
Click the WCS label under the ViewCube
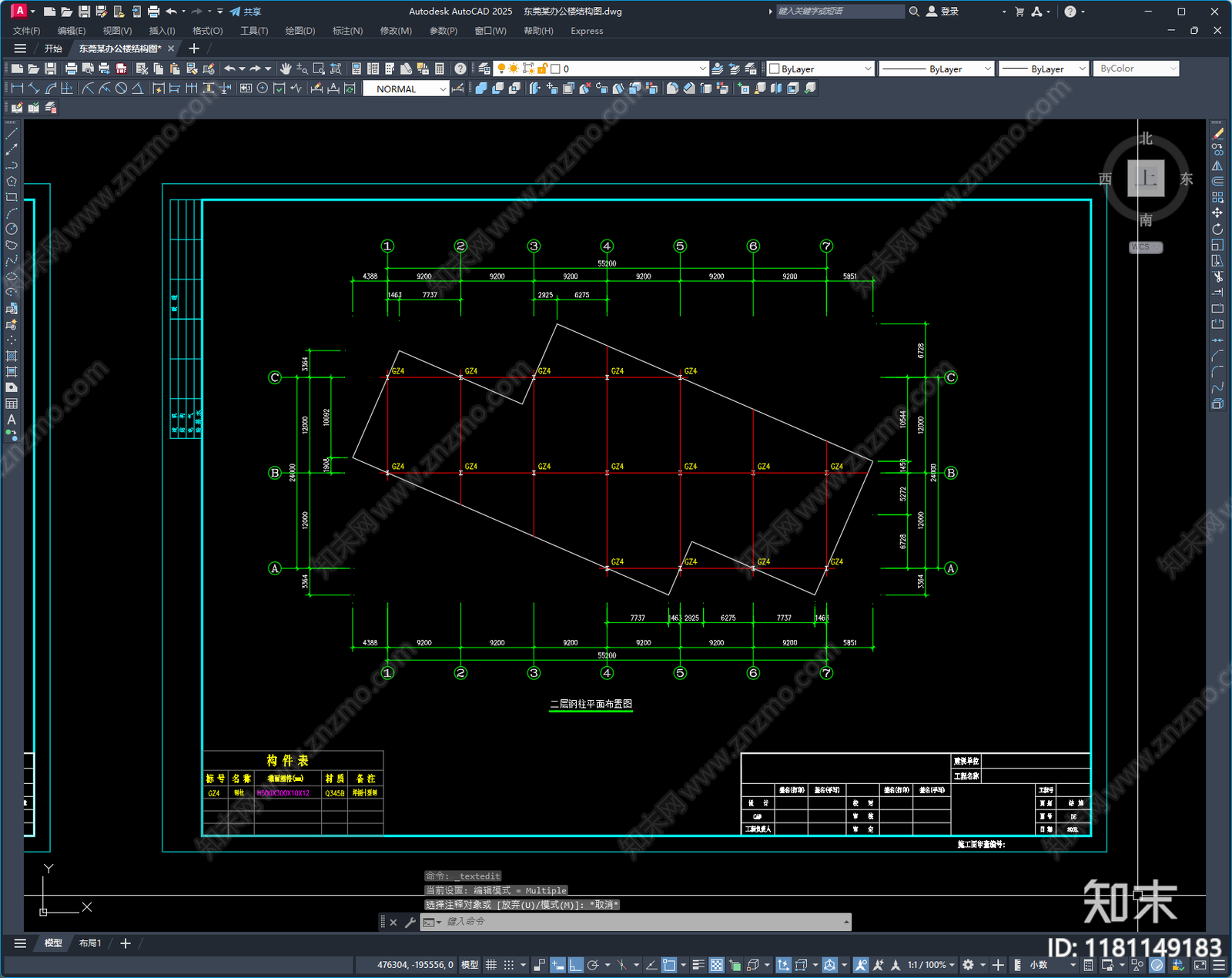(x=1145, y=247)
